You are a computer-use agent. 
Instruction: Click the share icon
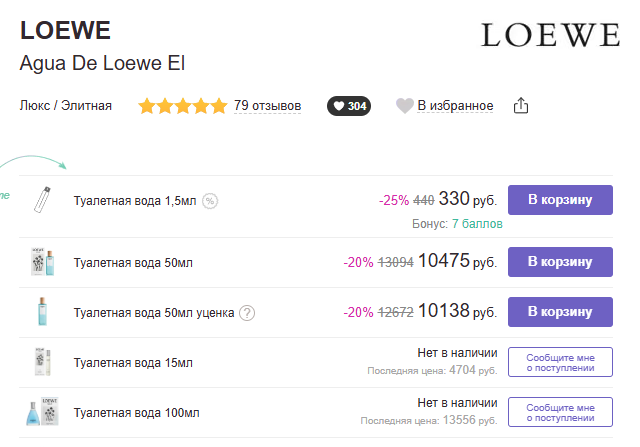coord(520,106)
